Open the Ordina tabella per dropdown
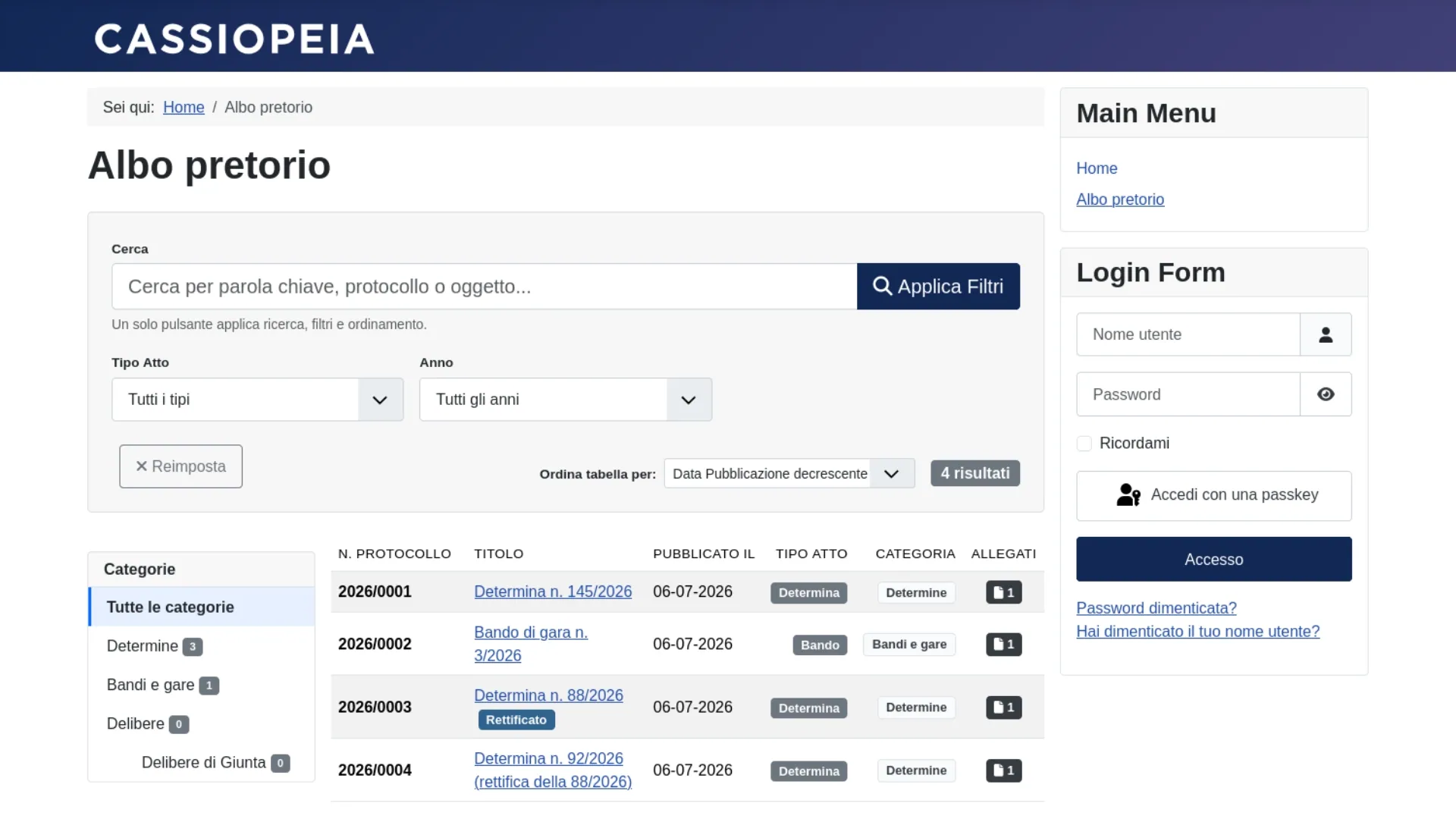The height and width of the screenshot is (819, 1456). pos(789,473)
